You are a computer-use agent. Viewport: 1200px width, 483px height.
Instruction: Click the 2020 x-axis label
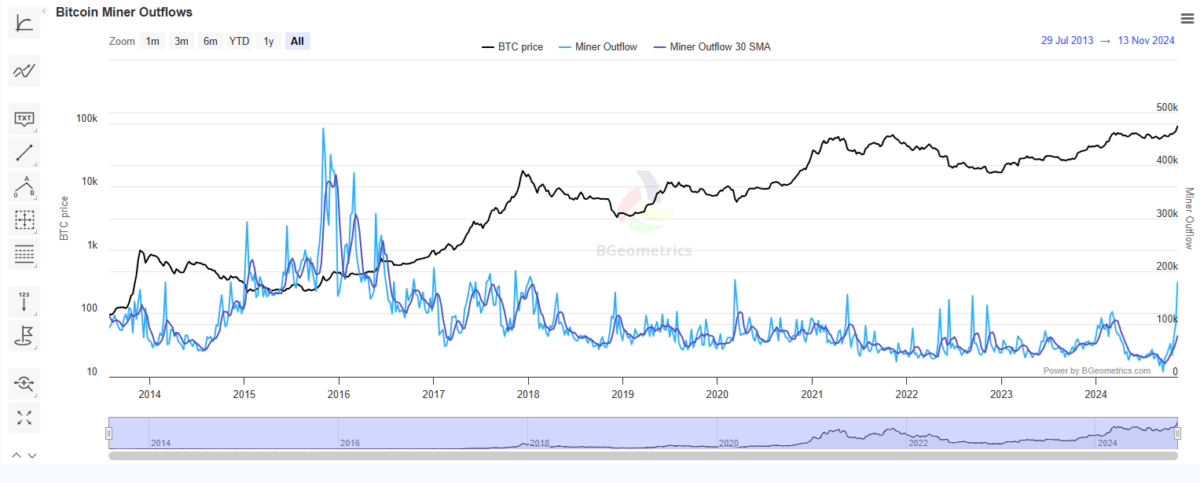[x=717, y=395]
